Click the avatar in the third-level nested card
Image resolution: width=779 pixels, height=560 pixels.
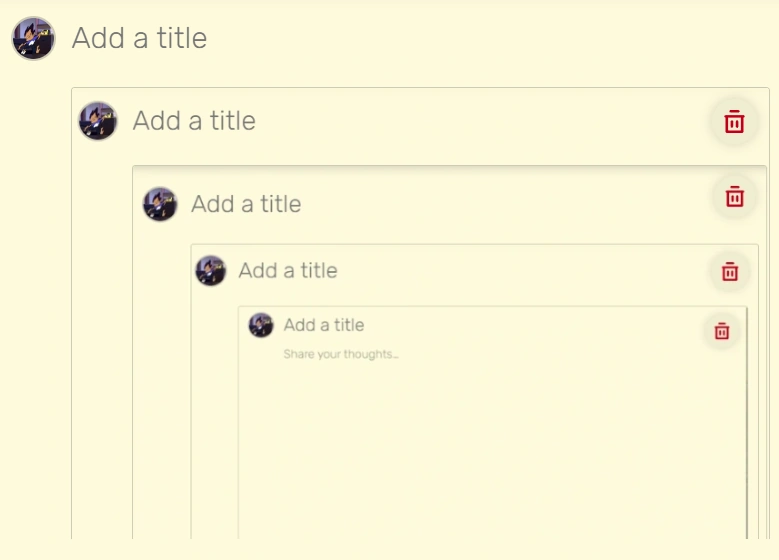[210, 271]
